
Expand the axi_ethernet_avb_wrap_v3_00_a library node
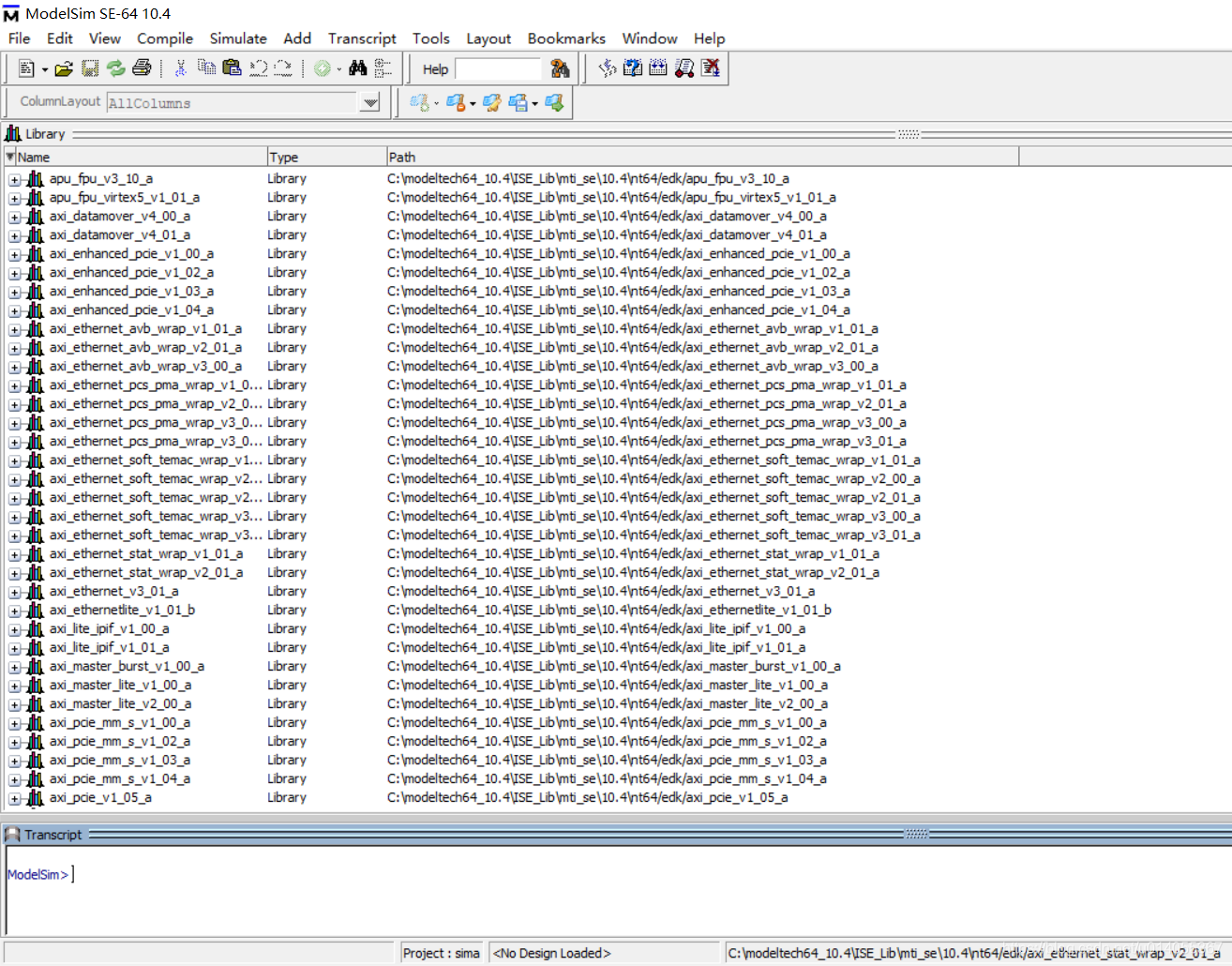(x=14, y=367)
